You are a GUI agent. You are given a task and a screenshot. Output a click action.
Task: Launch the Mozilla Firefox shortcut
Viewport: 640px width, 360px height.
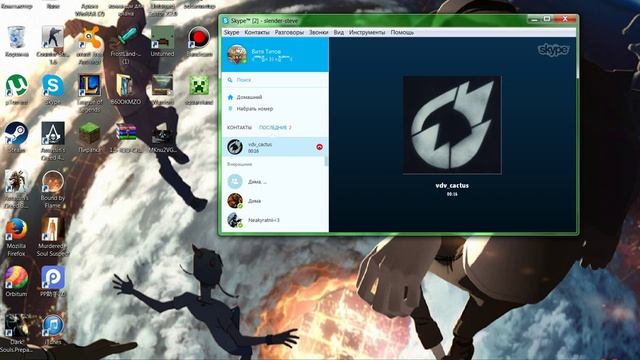pyautogui.click(x=17, y=229)
